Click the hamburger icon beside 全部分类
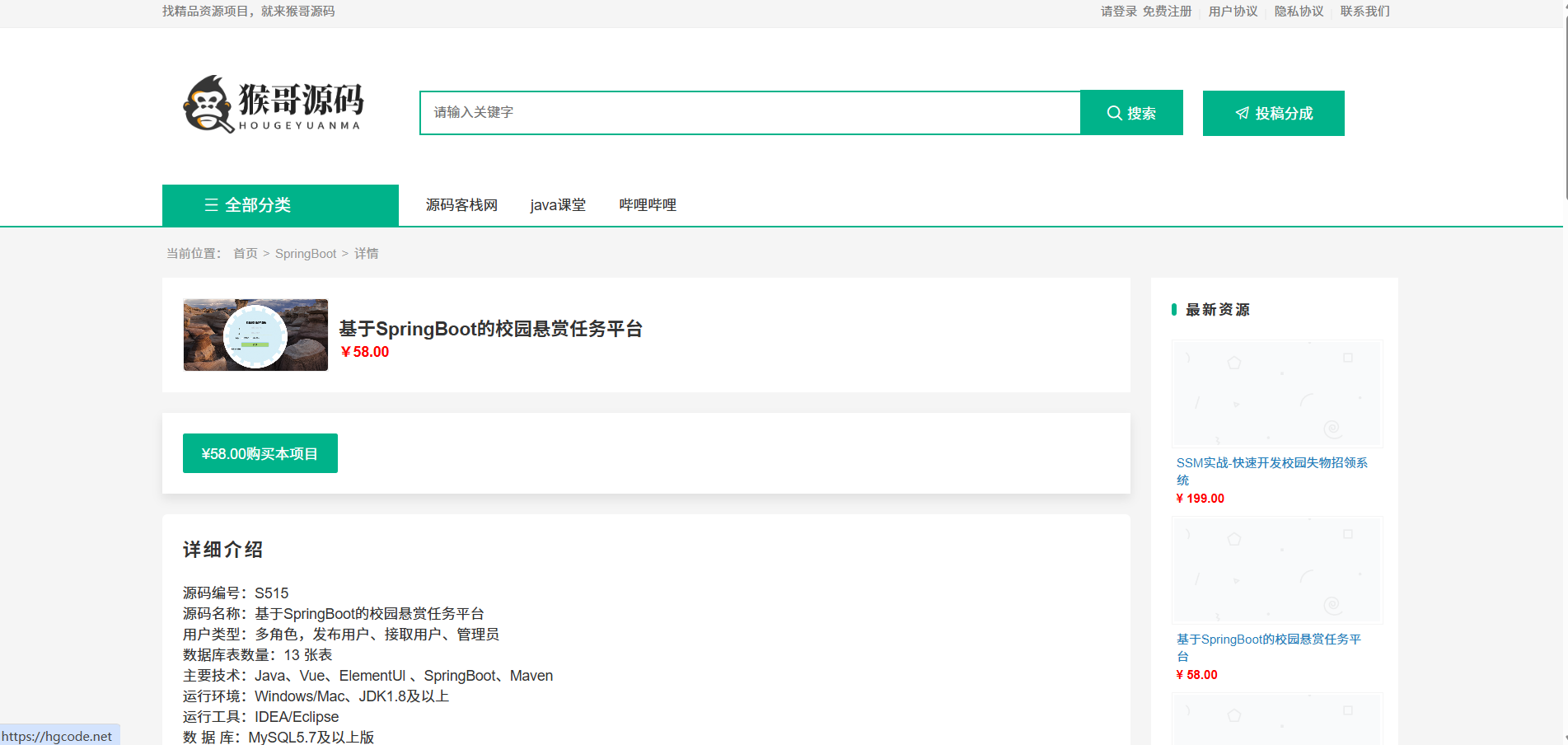1568x745 pixels. click(x=211, y=205)
